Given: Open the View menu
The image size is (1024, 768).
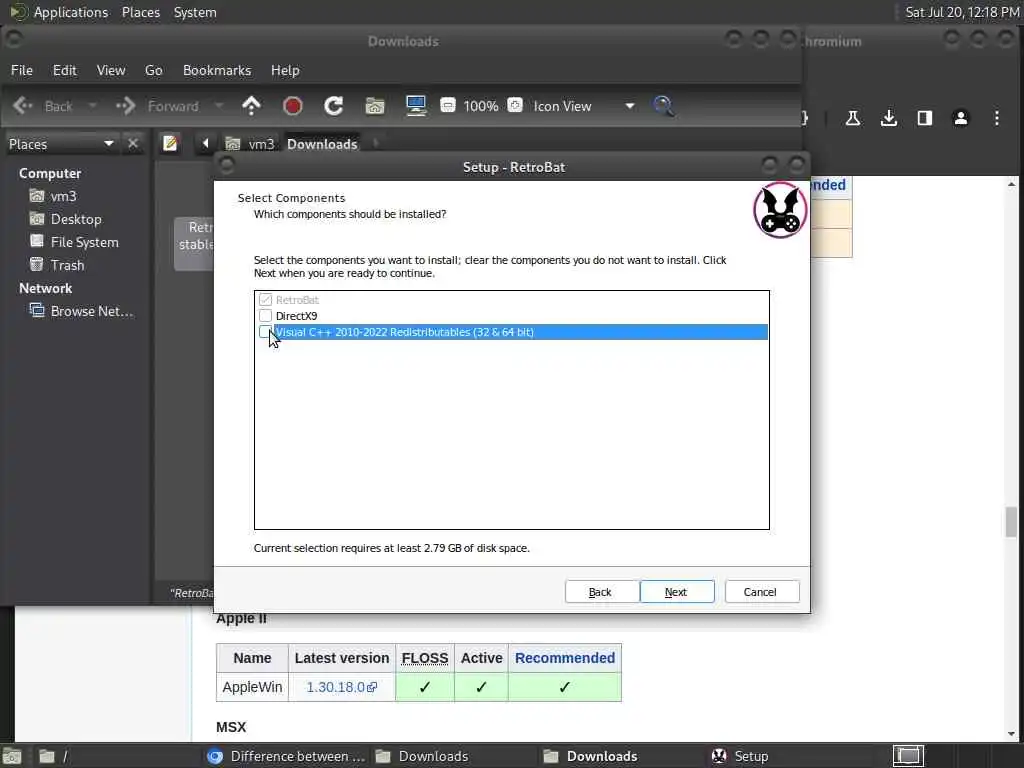Looking at the screenshot, I should tap(111, 70).
